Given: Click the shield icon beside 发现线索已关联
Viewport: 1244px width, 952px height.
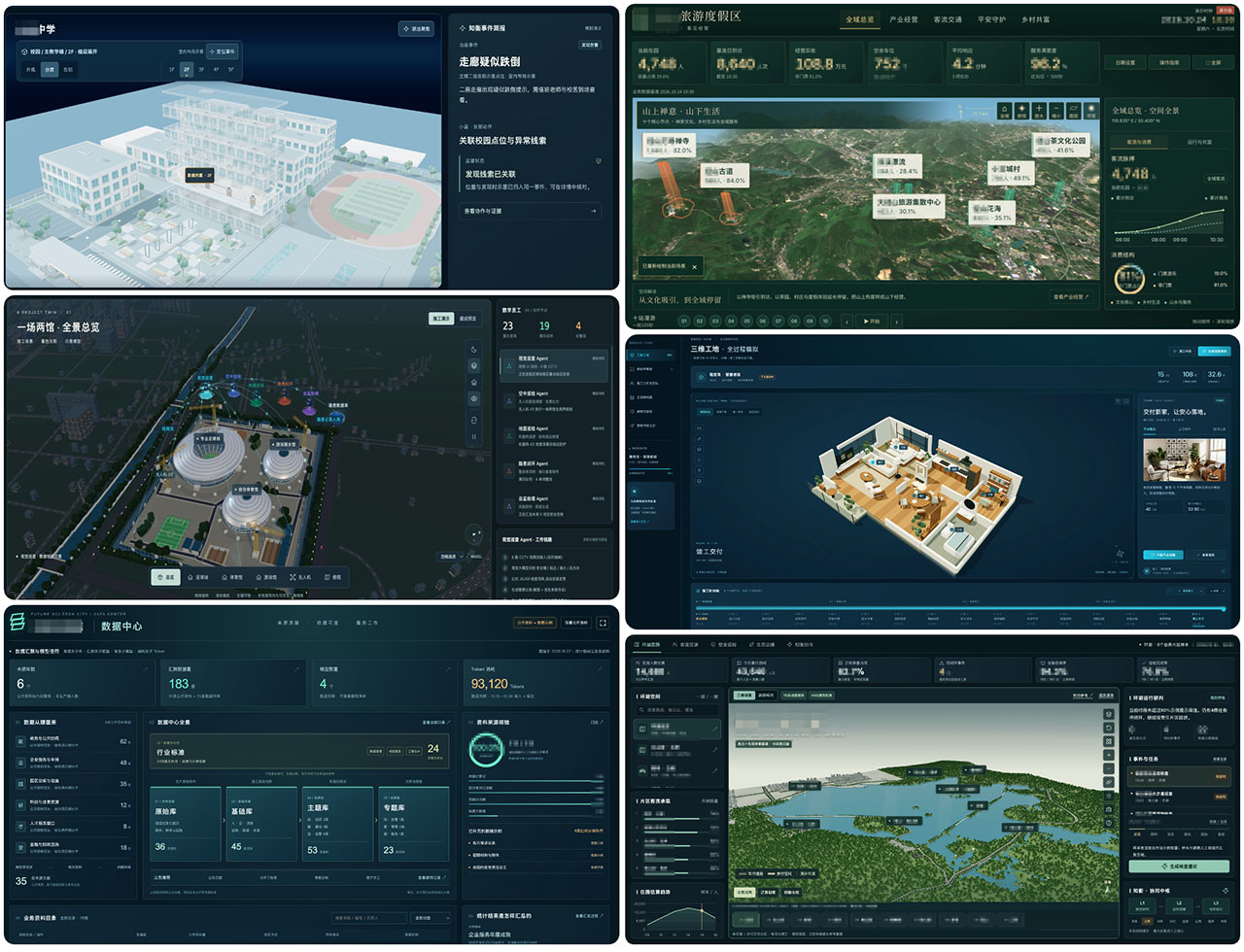Looking at the screenshot, I should (x=598, y=161).
